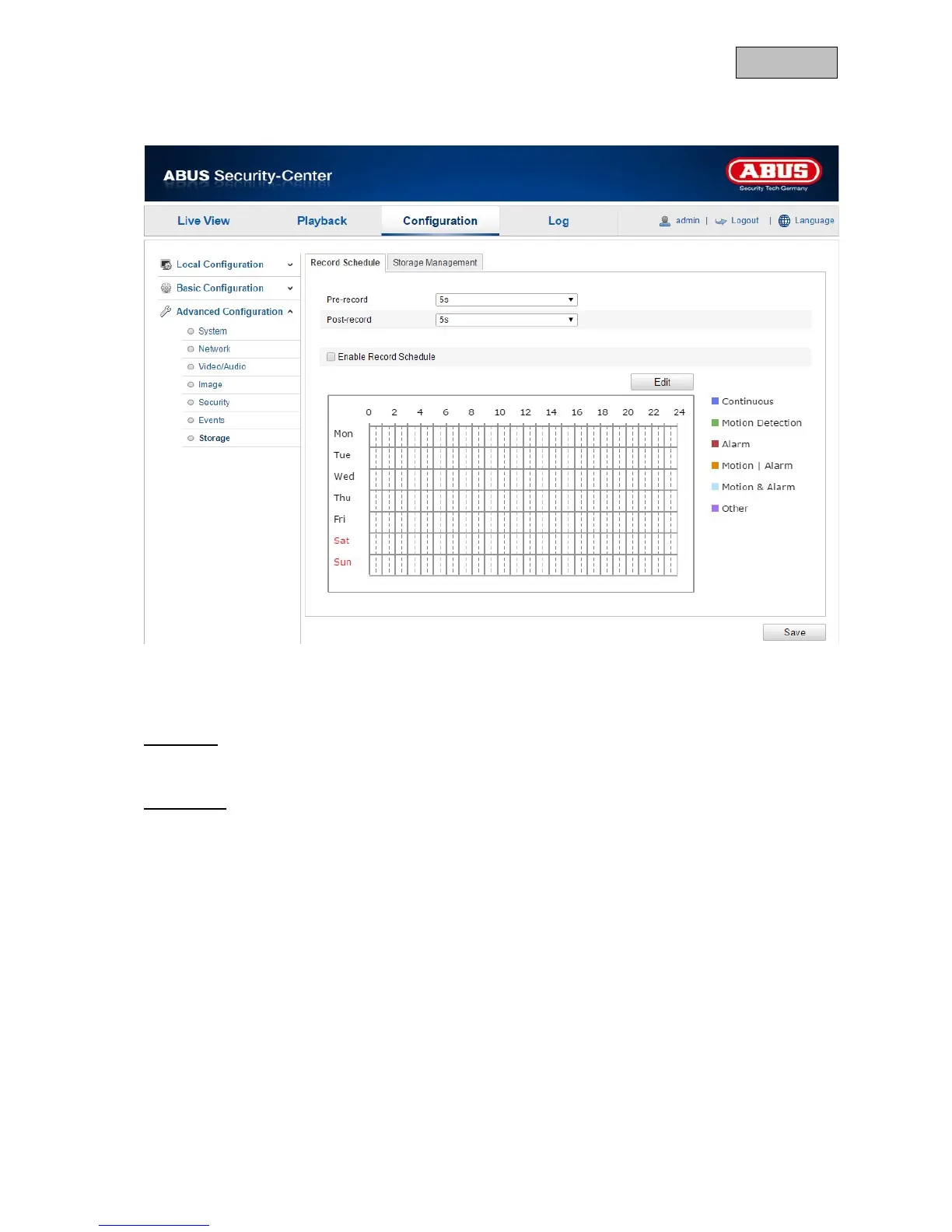
Task: Click the 'Local Configuration' sidebar label
Action: tap(220, 264)
